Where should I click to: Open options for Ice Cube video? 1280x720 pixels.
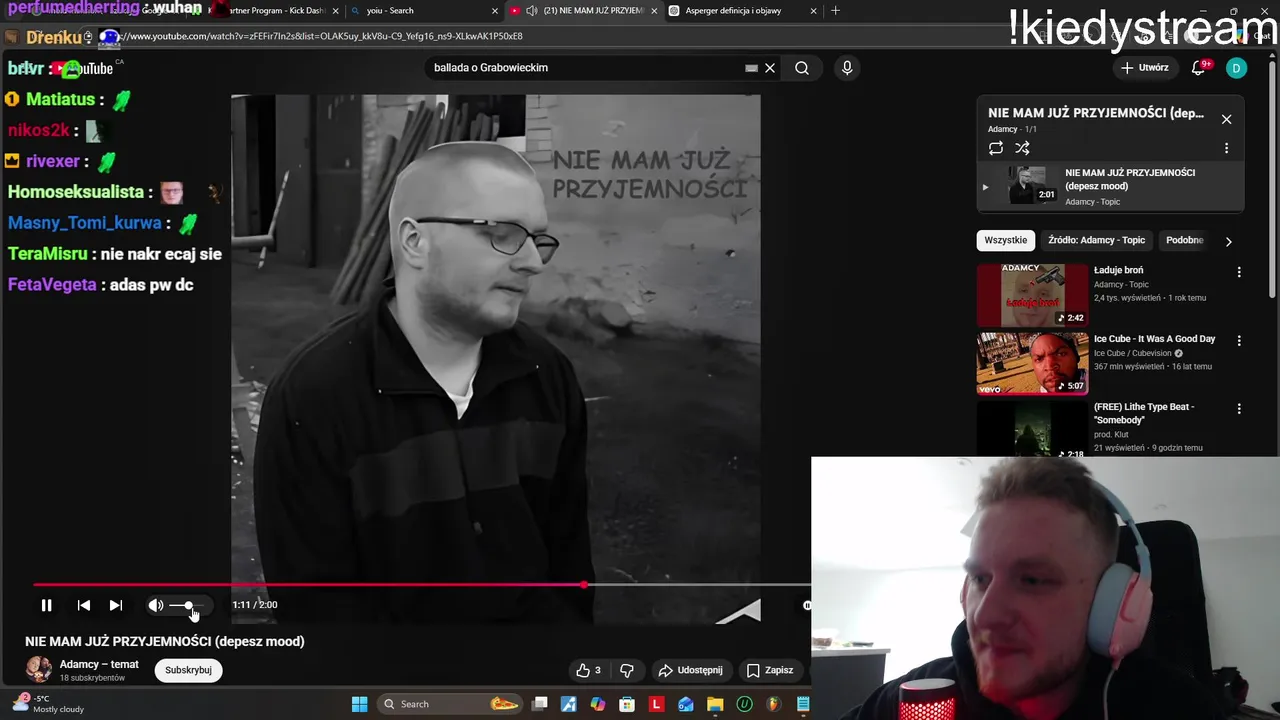click(1239, 341)
